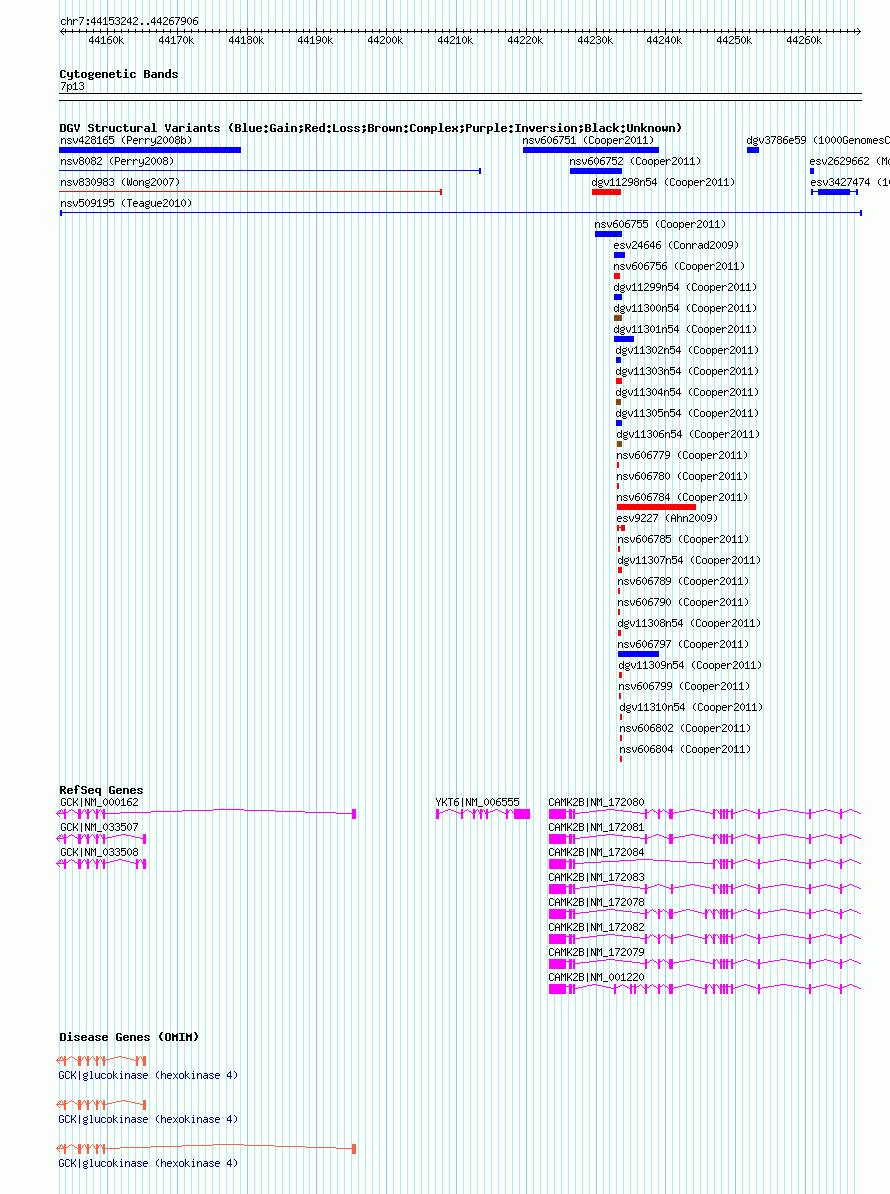Open GCK|NM_033507 gene label
The height and width of the screenshot is (1194, 890).
(x=99, y=828)
